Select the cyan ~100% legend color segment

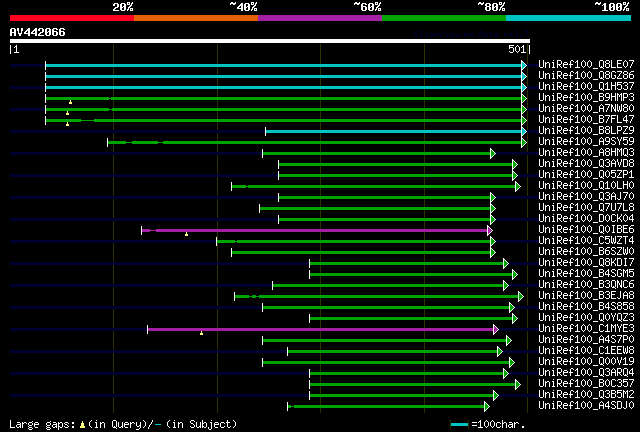(x=569, y=18)
